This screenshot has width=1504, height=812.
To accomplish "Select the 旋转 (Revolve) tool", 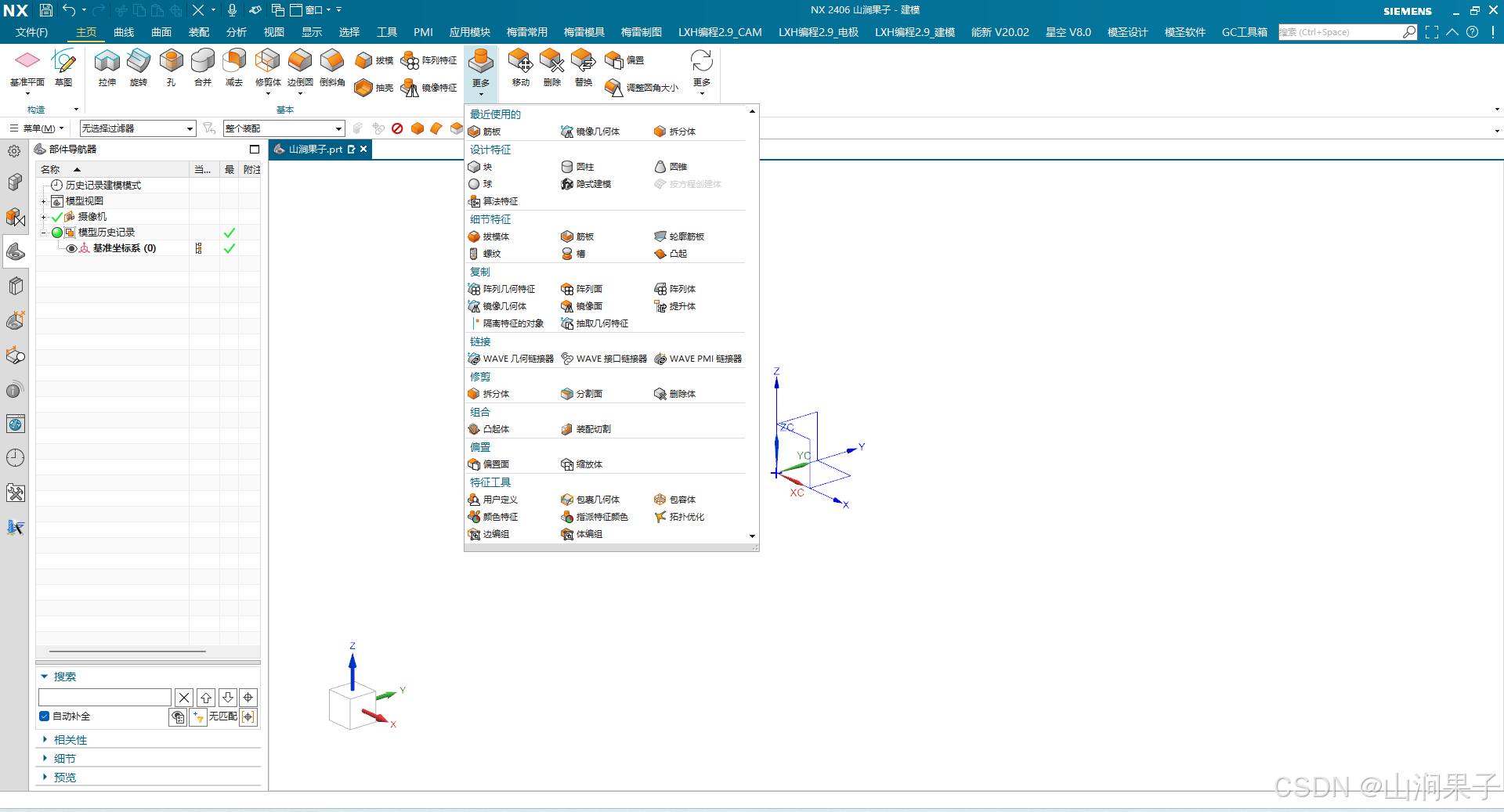I will click(x=139, y=67).
